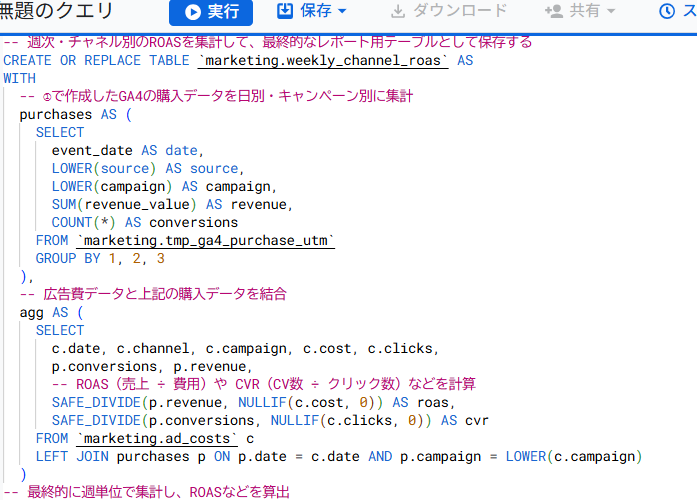
Task: Open the 保存 save dropdown
Action: (x=312, y=11)
